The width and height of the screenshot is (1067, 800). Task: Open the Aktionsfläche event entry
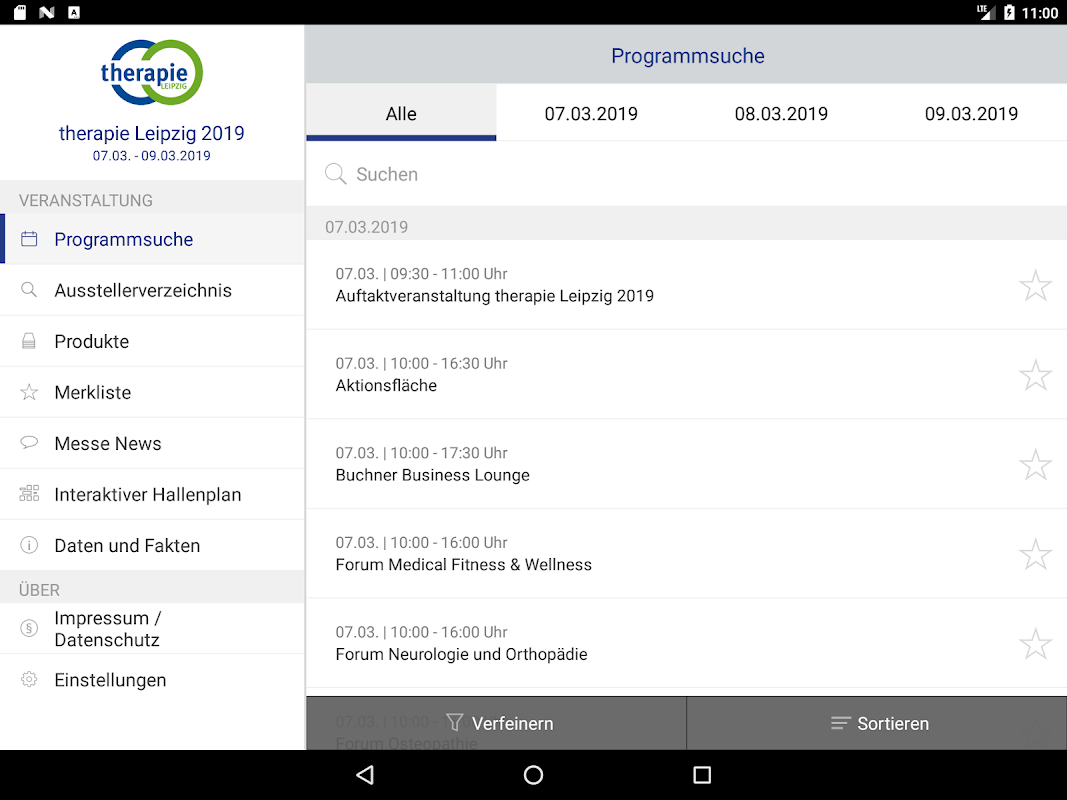coord(687,375)
